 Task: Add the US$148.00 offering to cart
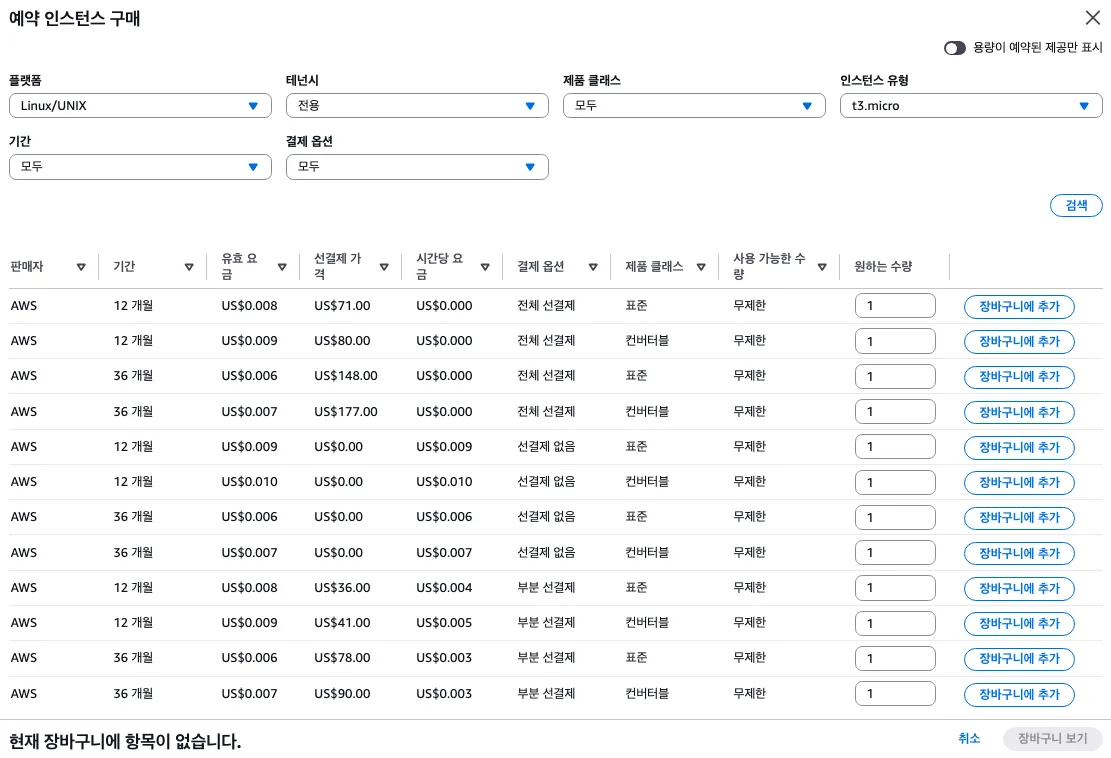(x=1019, y=376)
